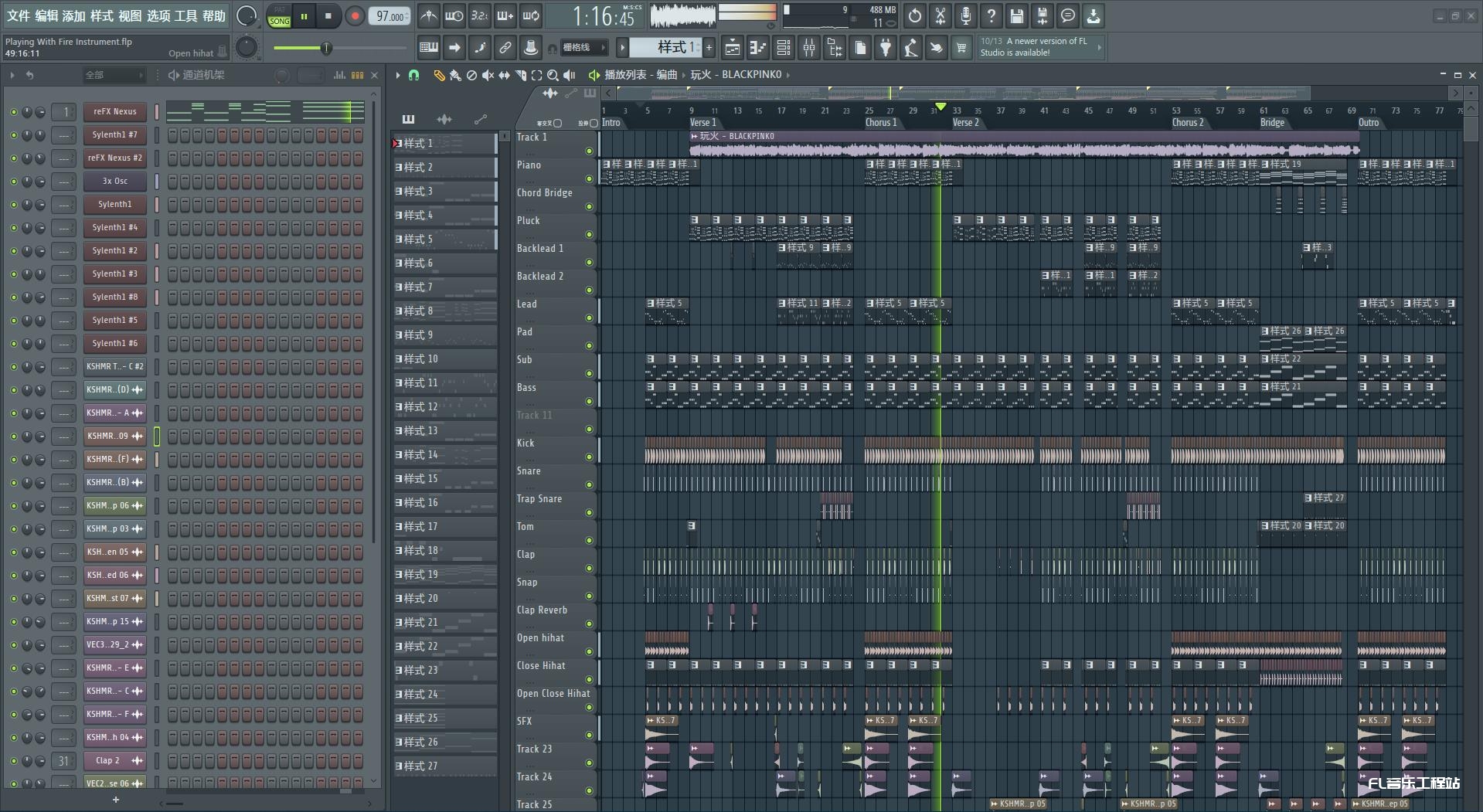Select the Slip tool in playlist
Viewport: 1483px width, 812px height.
click(504, 75)
